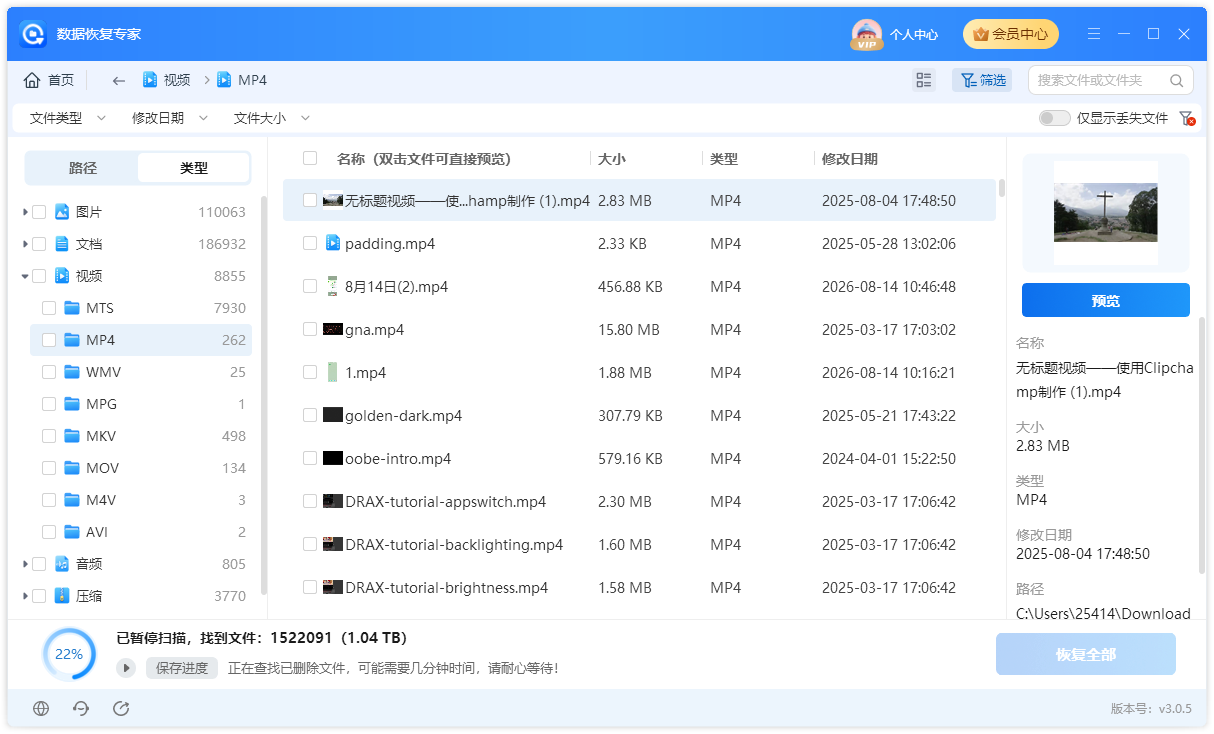
Task: Open the hamburger menu in title bar
Action: (1094, 34)
